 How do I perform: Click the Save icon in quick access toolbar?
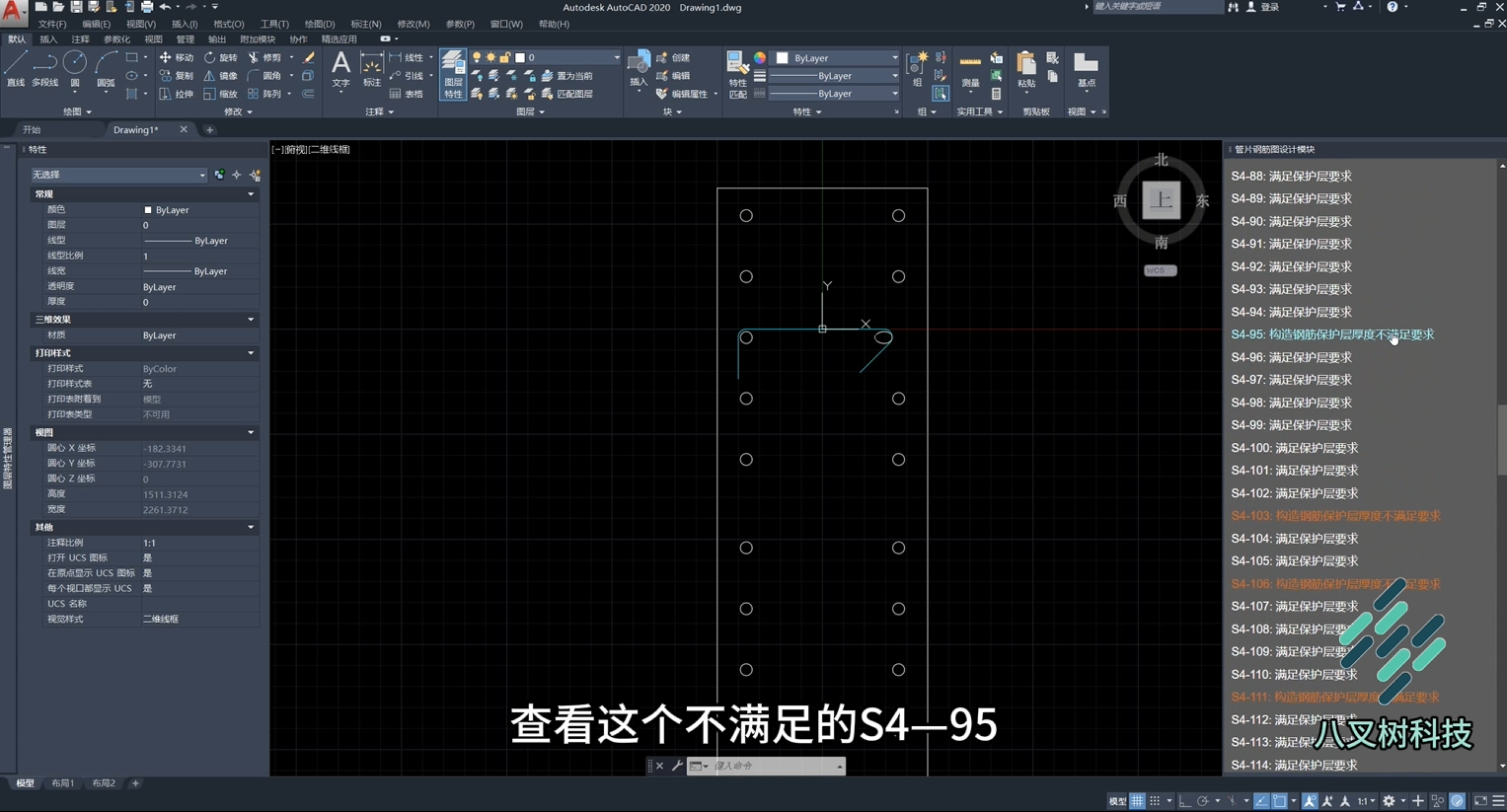[x=76, y=7]
